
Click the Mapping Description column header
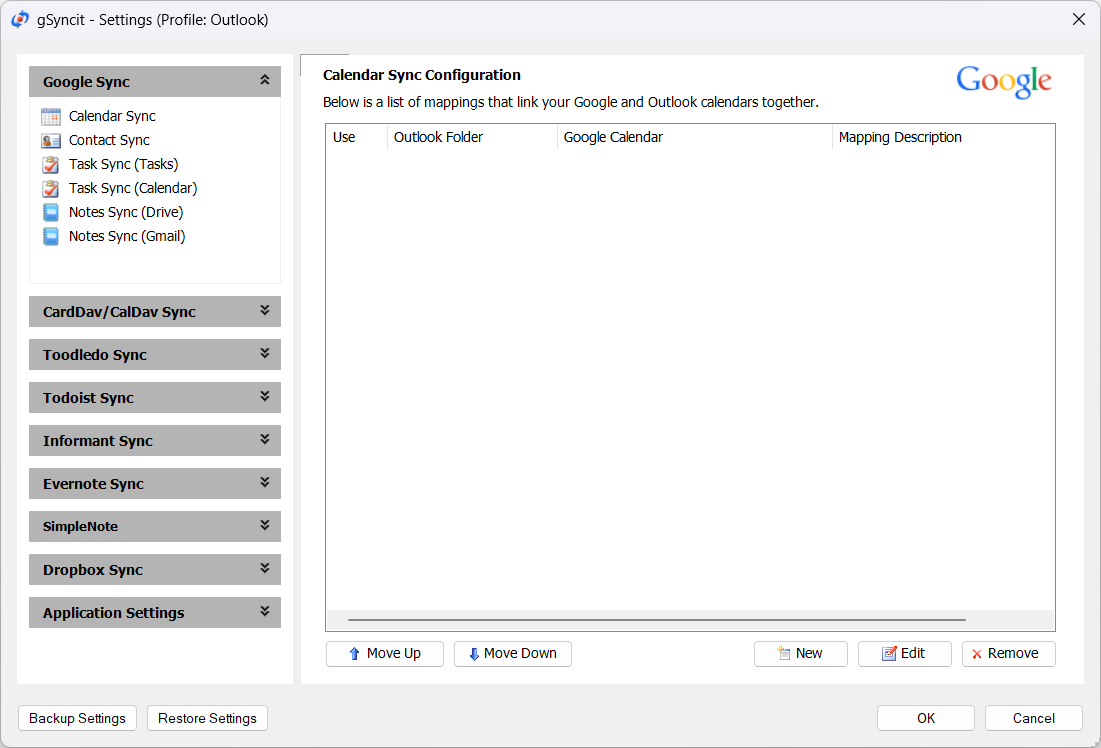943,137
